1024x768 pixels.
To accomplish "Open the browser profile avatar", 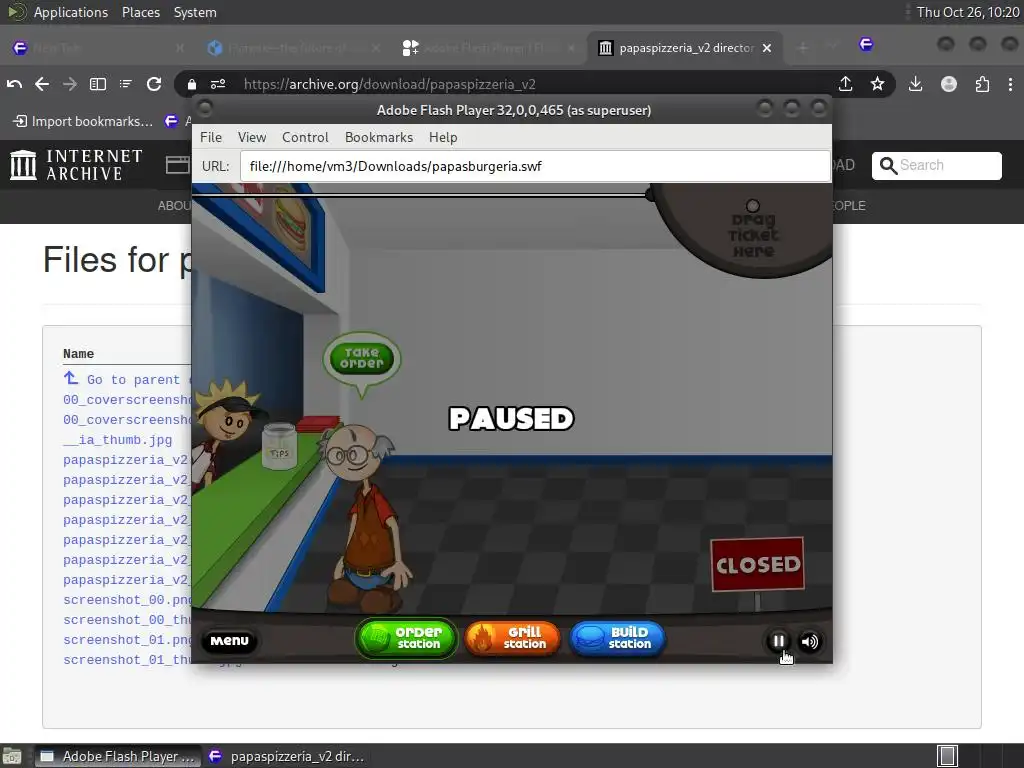I will (949, 84).
